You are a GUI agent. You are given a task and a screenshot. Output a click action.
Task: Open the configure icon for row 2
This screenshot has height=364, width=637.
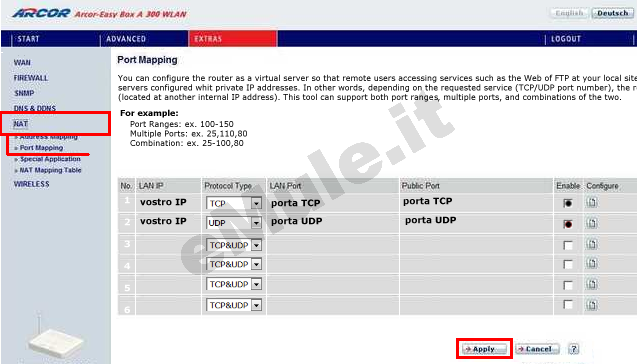coord(592,223)
